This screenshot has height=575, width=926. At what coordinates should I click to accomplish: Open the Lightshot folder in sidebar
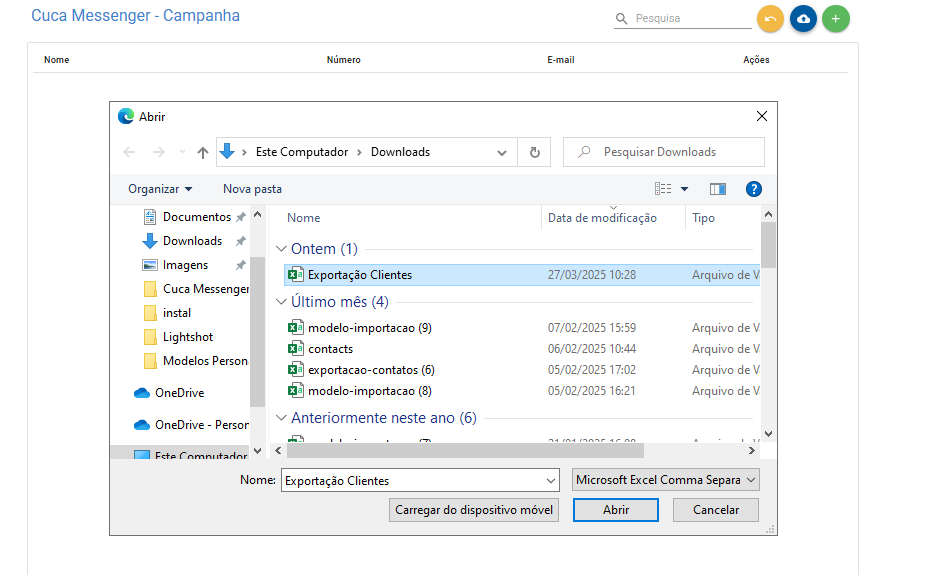[188, 337]
